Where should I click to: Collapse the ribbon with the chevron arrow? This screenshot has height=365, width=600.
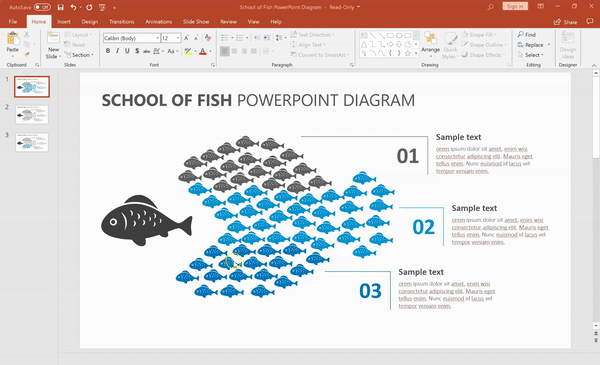coord(594,65)
